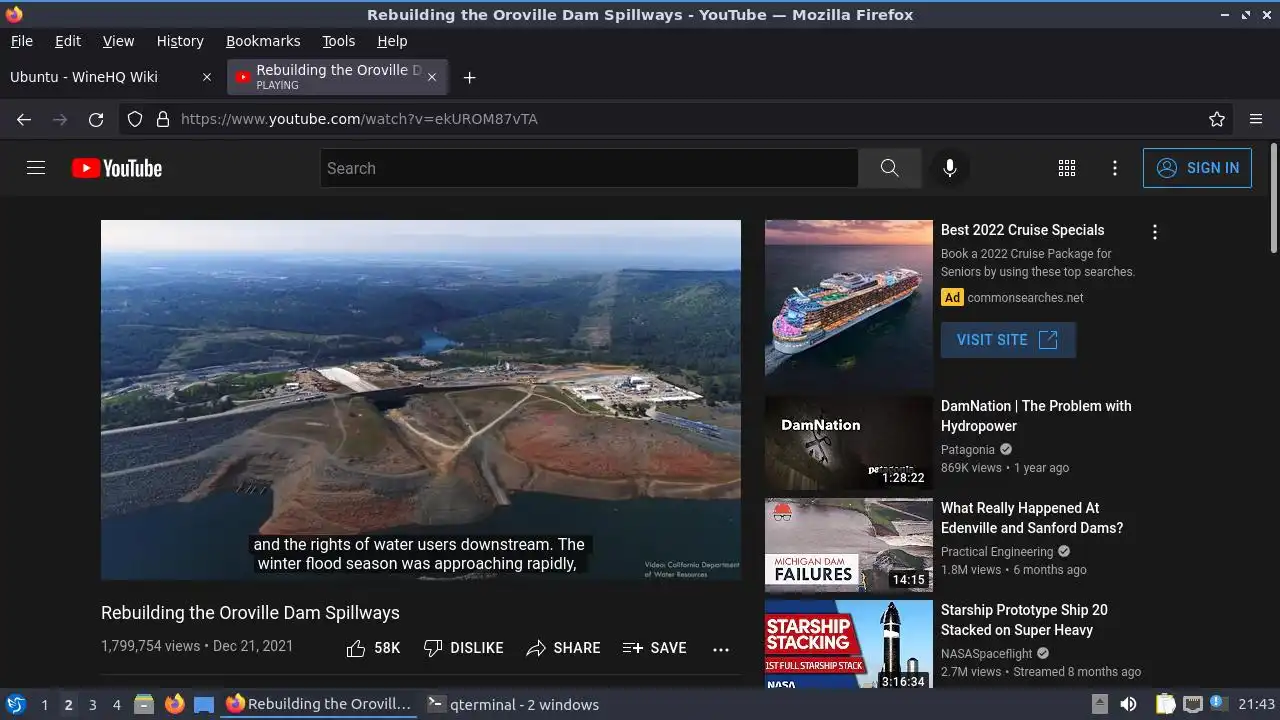Image resolution: width=1280 pixels, height=720 pixels.
Task: Open the View menu
Action: tap(118, 41)
